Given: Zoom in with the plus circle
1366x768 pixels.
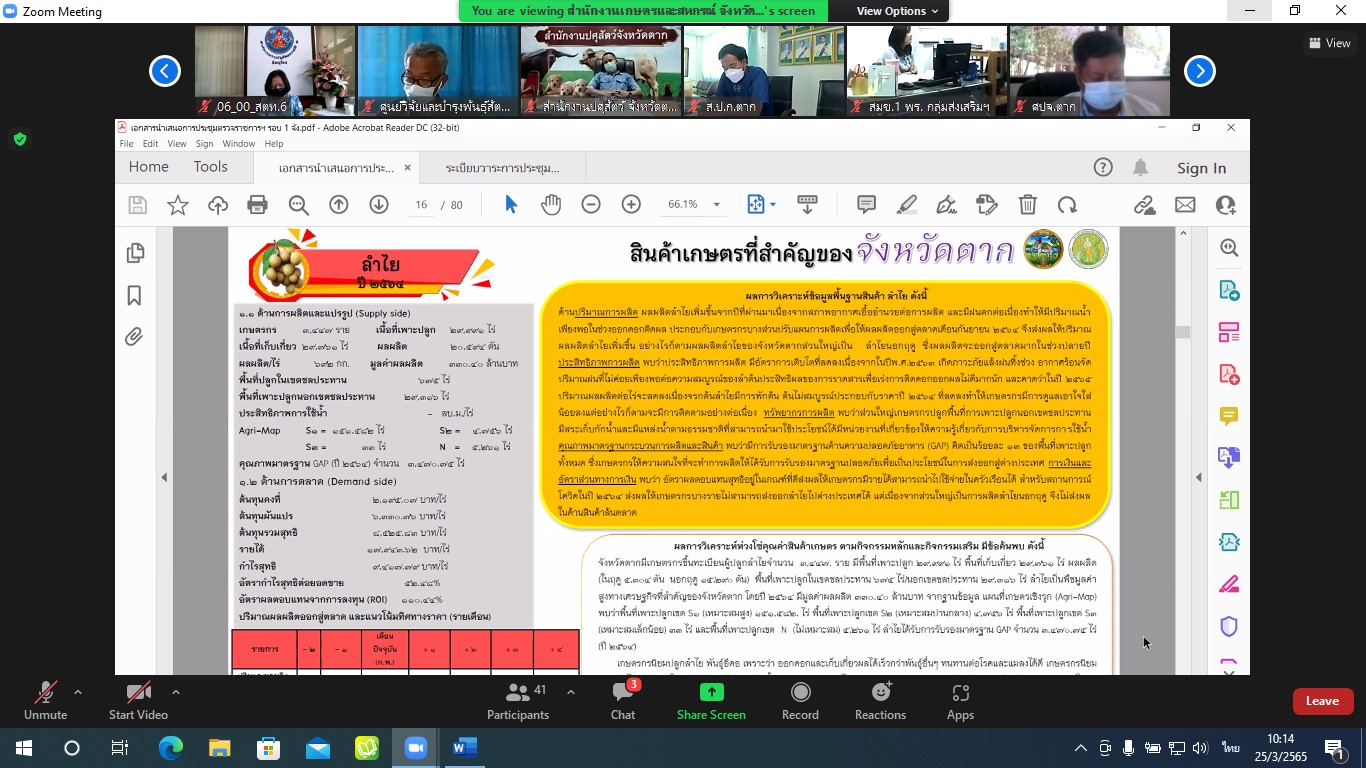Looking at the screenshot, I should [631, 204].
